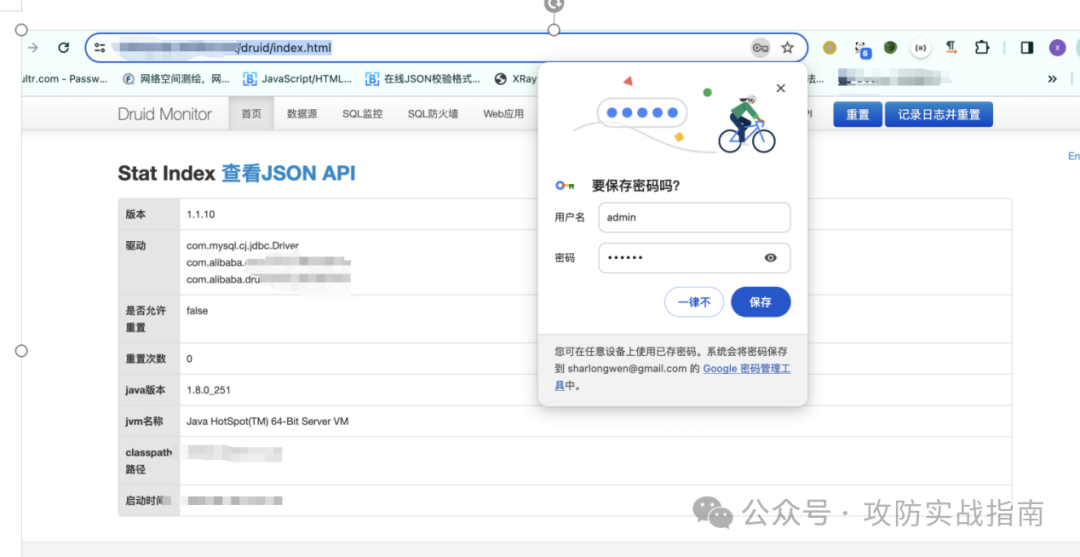This screenshot has height=557, width=1080.
Task: Close the save password popup
Action: [x=780, y=88]
